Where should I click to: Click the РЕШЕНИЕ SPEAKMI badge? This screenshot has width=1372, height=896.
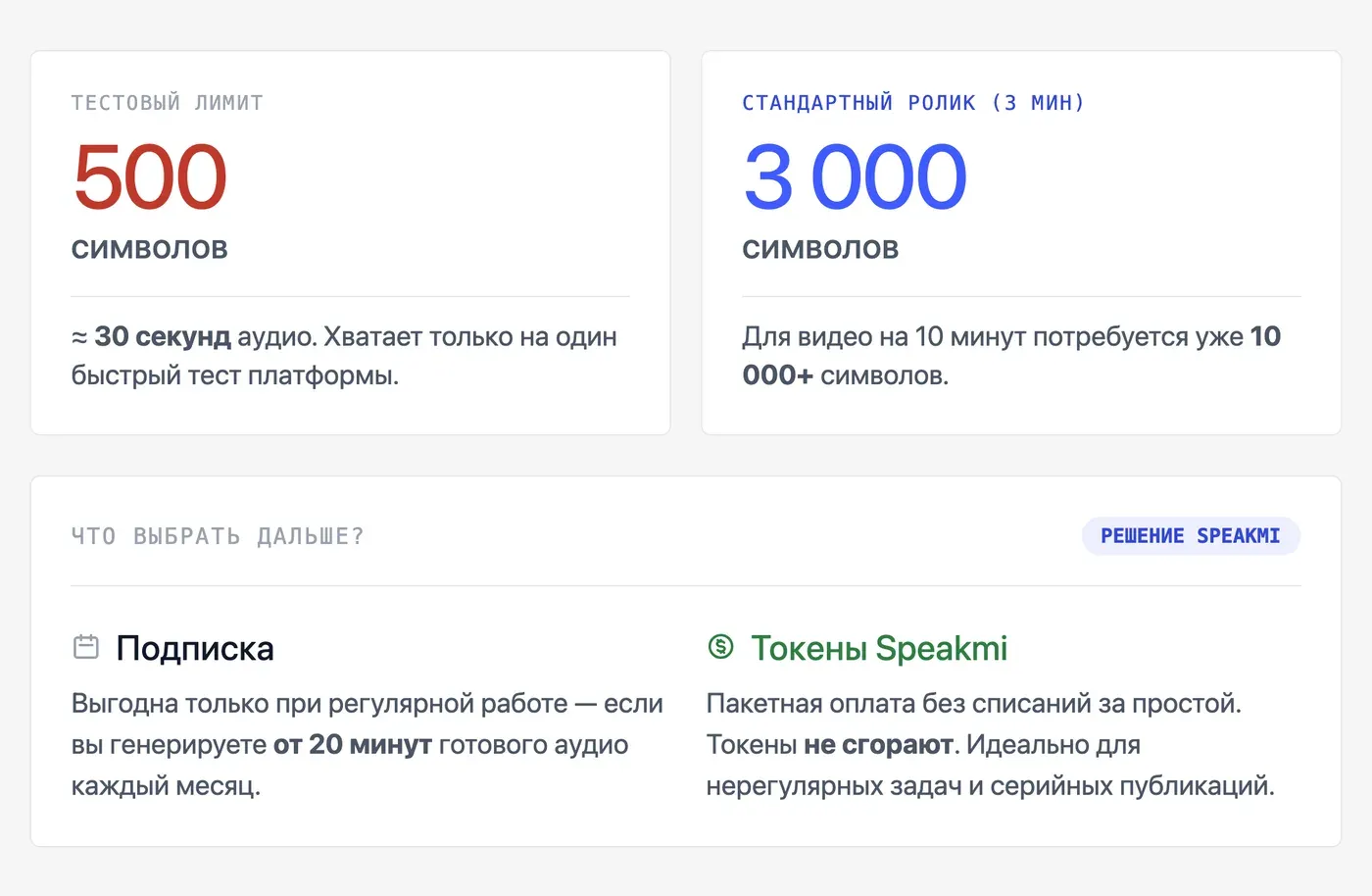pos(1191,536)
